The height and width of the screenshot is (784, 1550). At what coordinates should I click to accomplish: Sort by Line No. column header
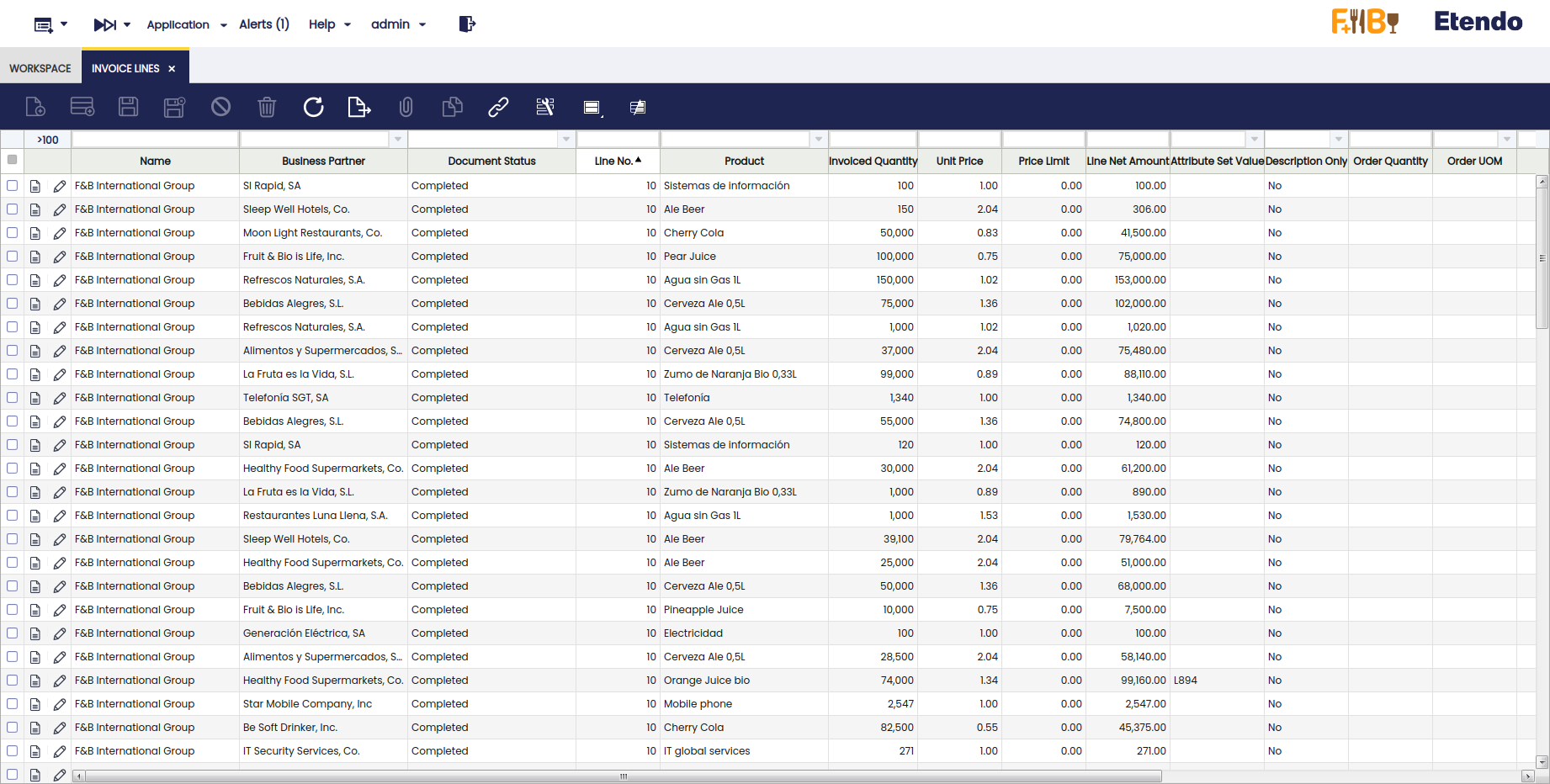(618, 161)
